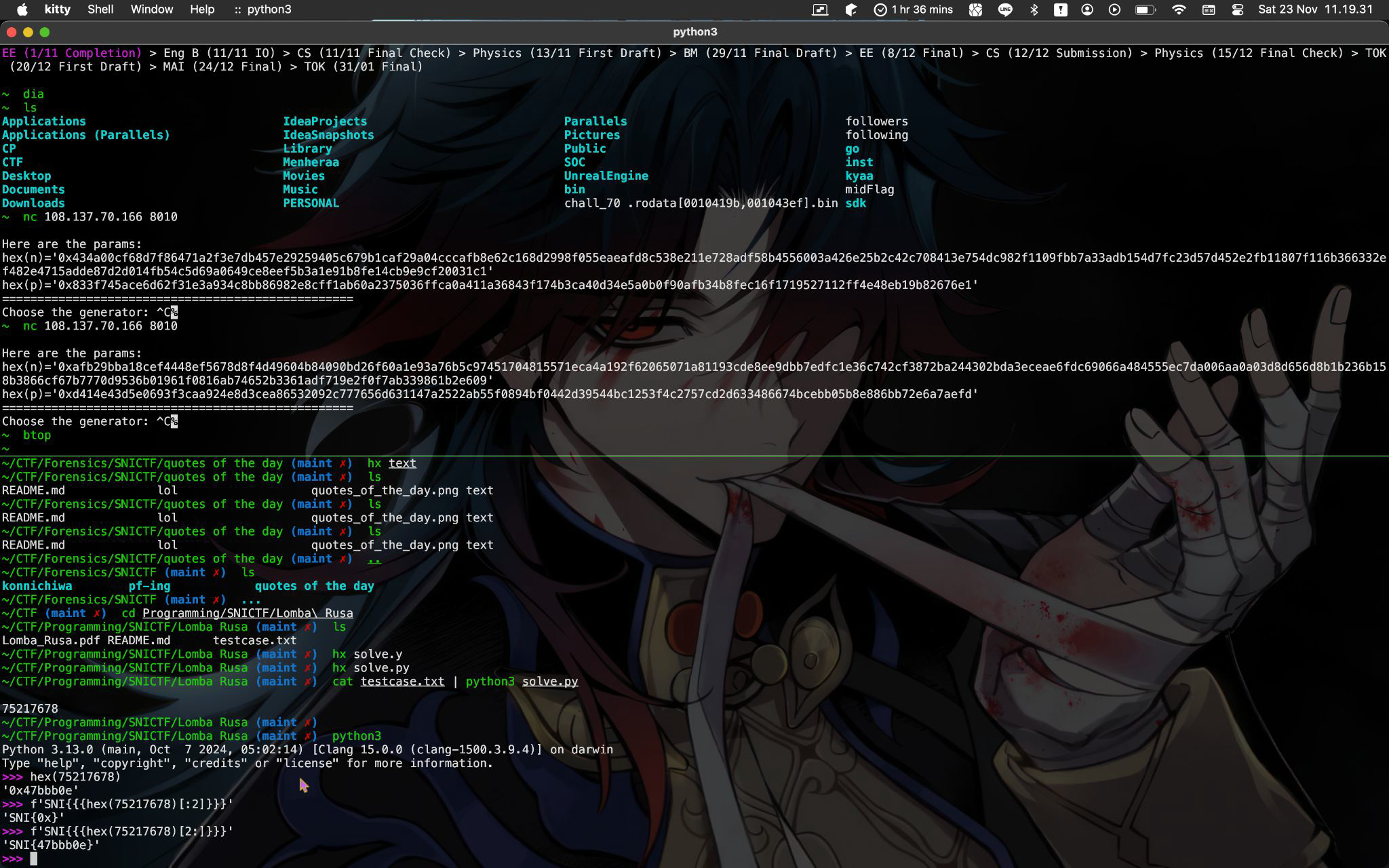Click the battery status icon

click(x=1145, y=9)
